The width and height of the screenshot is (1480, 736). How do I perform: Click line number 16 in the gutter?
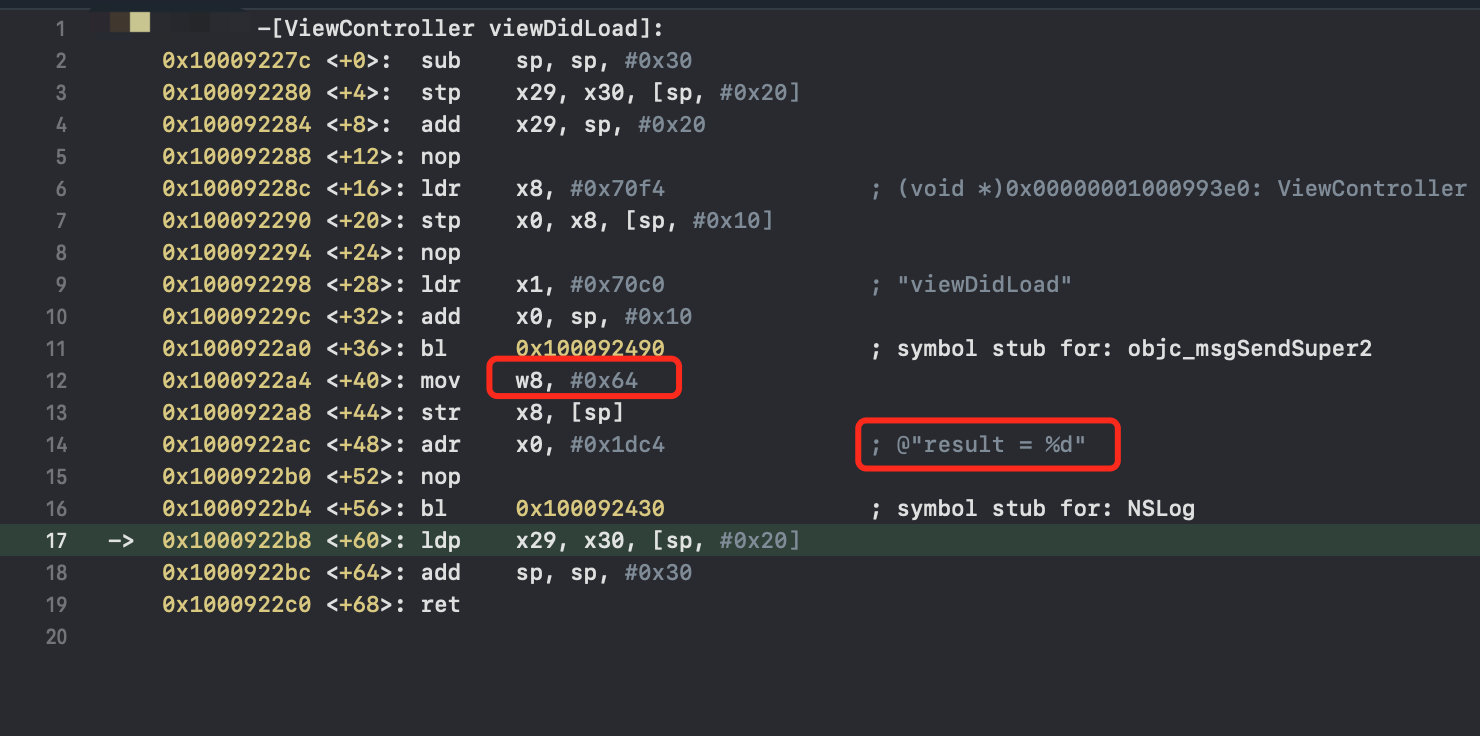56,509
